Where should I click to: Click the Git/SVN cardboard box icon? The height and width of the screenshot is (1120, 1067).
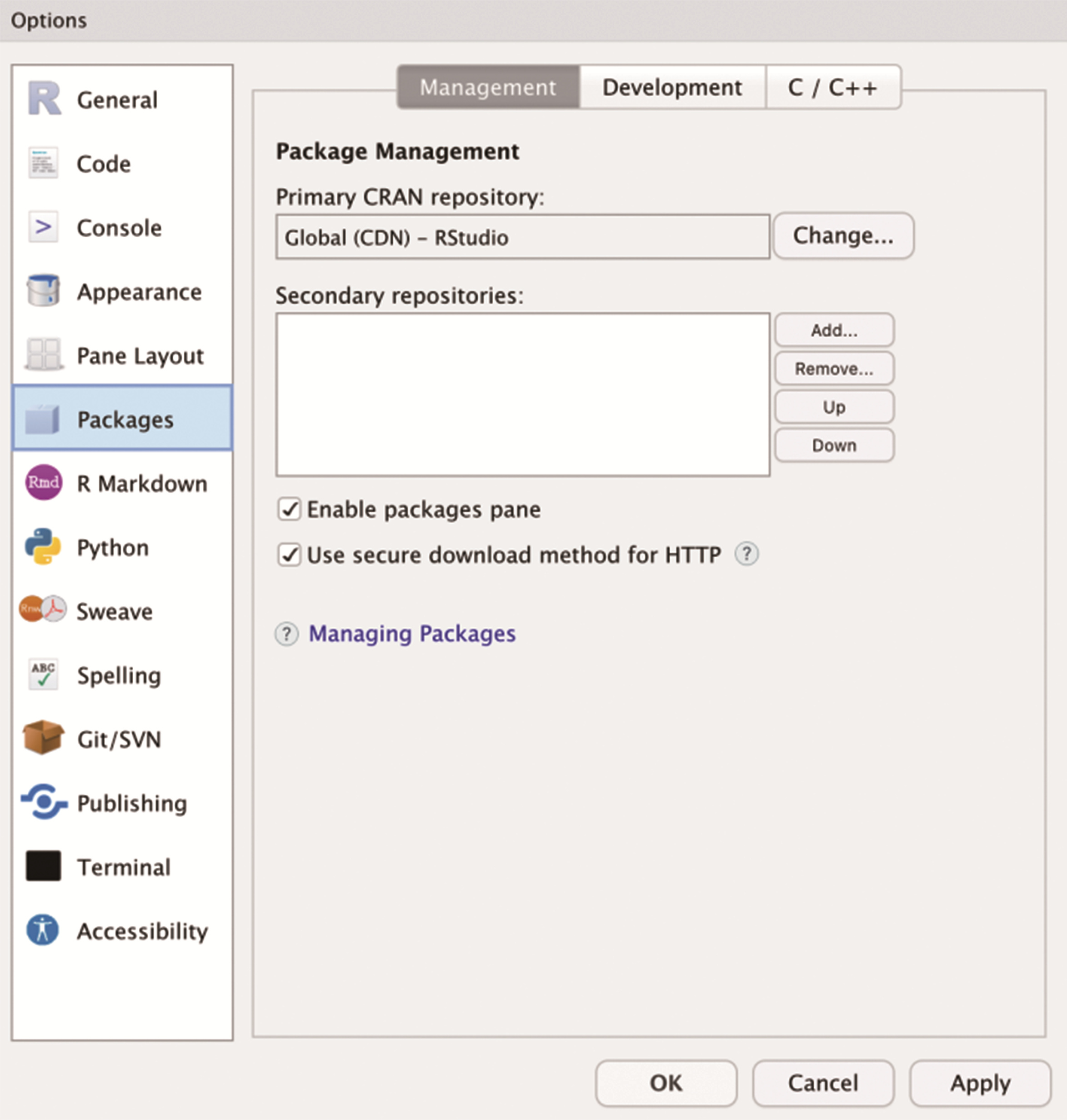(x=43, y=737)
